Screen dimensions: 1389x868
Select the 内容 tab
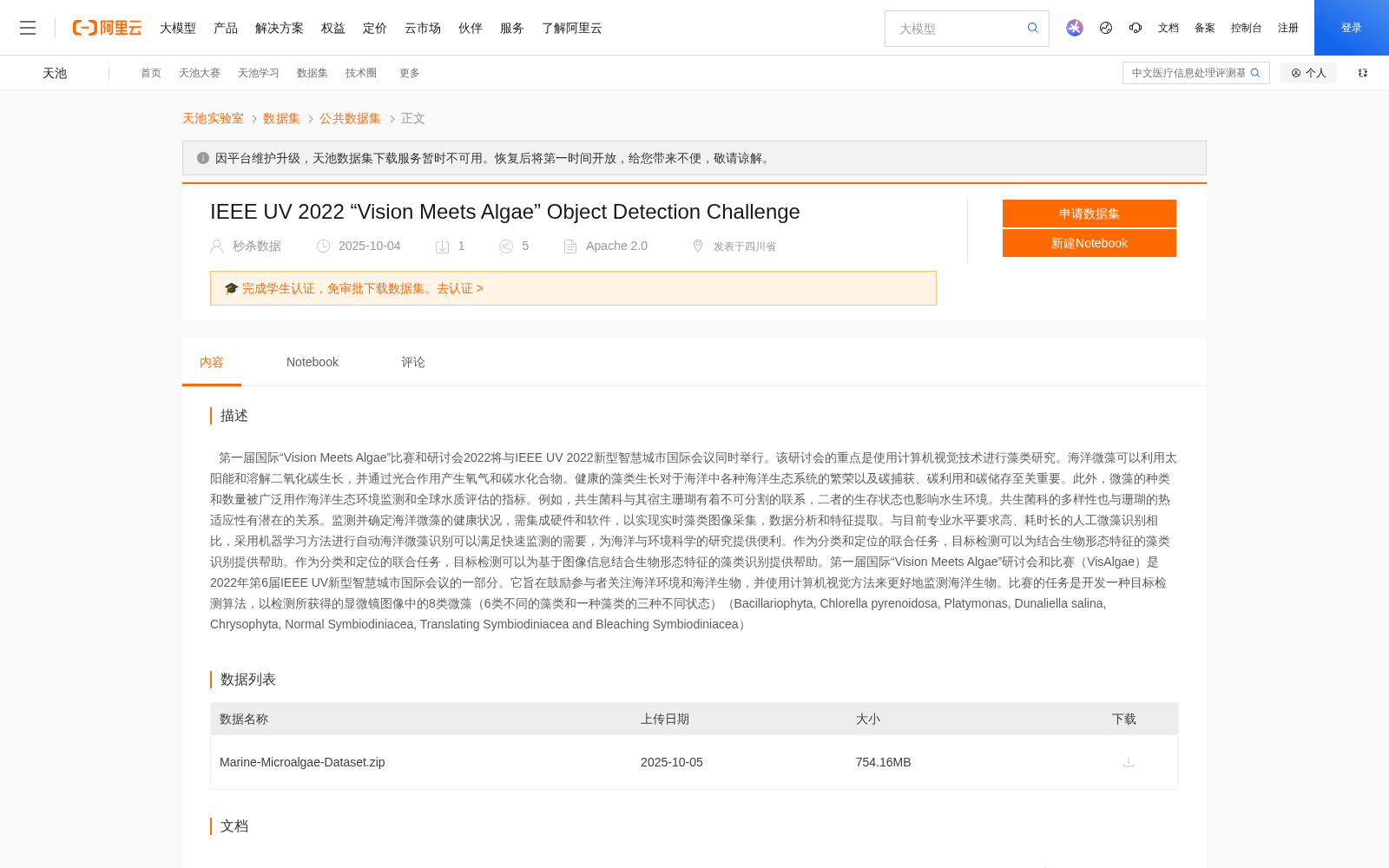click(212, 362)
